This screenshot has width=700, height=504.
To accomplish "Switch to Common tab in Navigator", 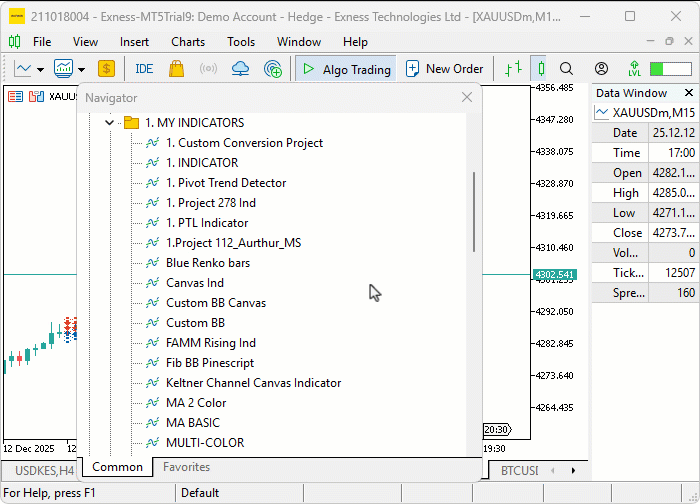I will (117, 467).
